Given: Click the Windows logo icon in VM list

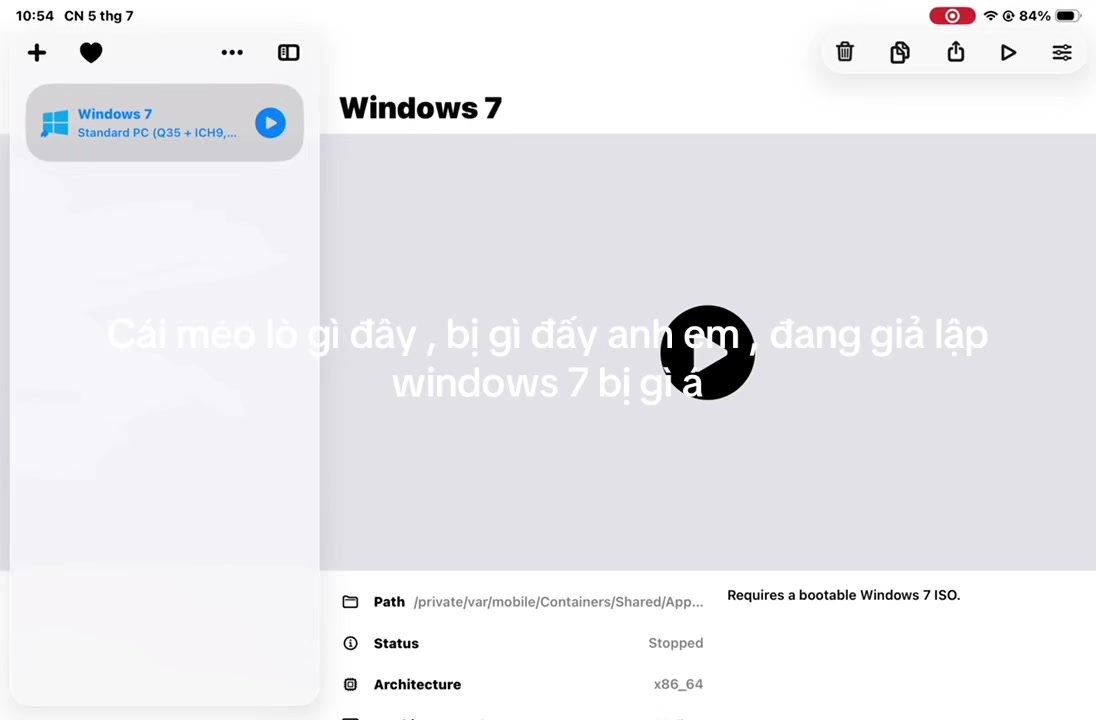Looking at the screenshot, I should [55, 123].
